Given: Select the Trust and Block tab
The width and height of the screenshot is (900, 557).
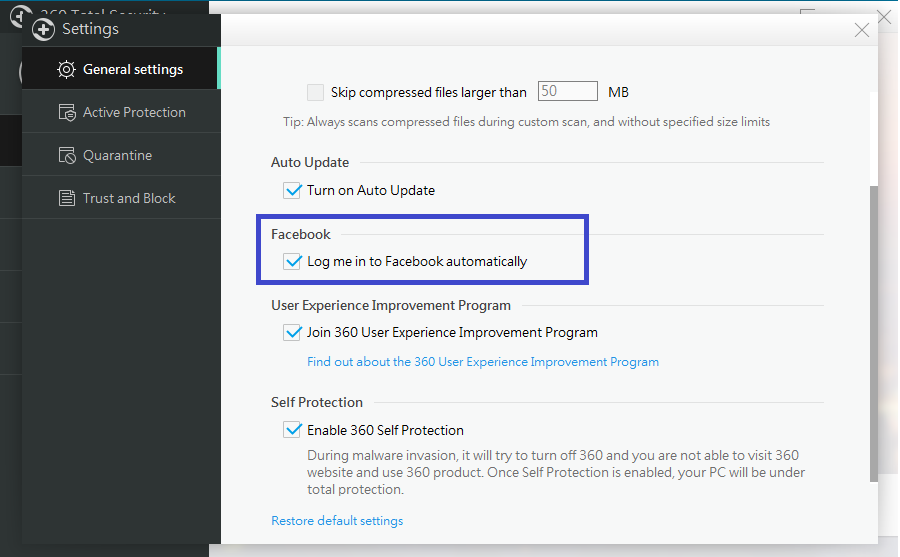Looking at the screenshot, I should pyautogui.click(x=129, y=199).
